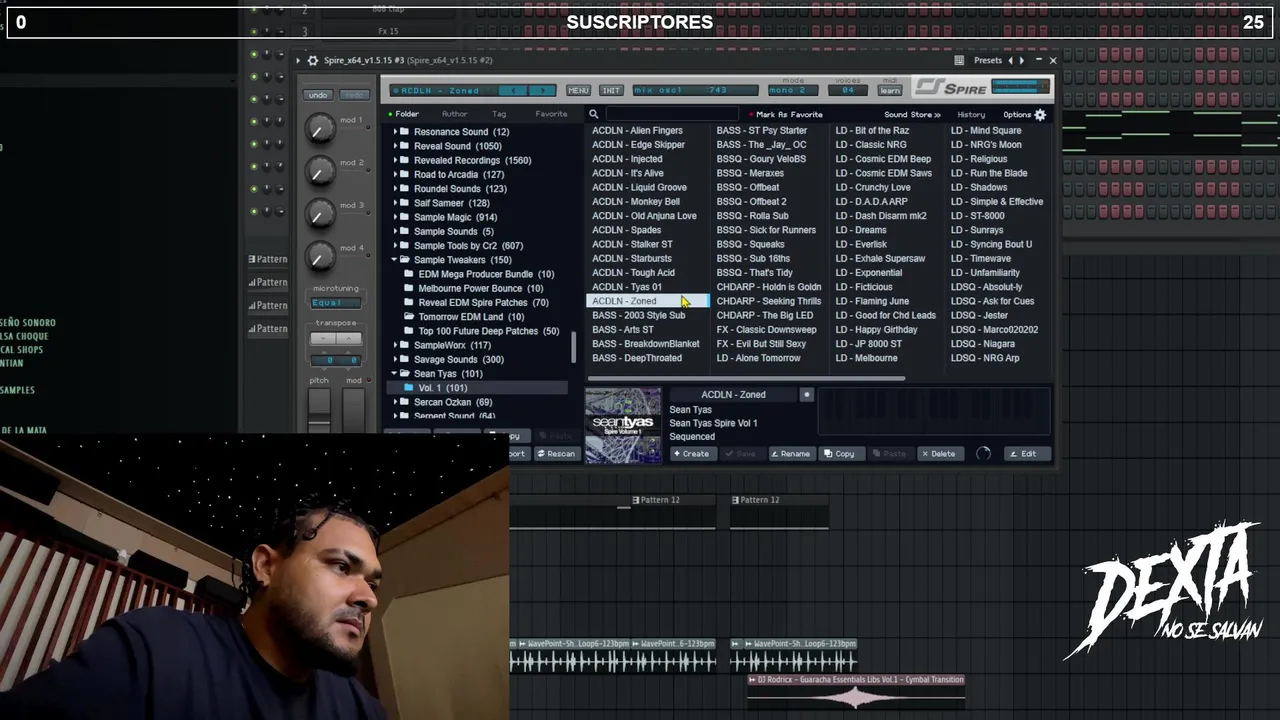
Task: Click the Vol. 1 (101) folder
Action: pos(442,388)
